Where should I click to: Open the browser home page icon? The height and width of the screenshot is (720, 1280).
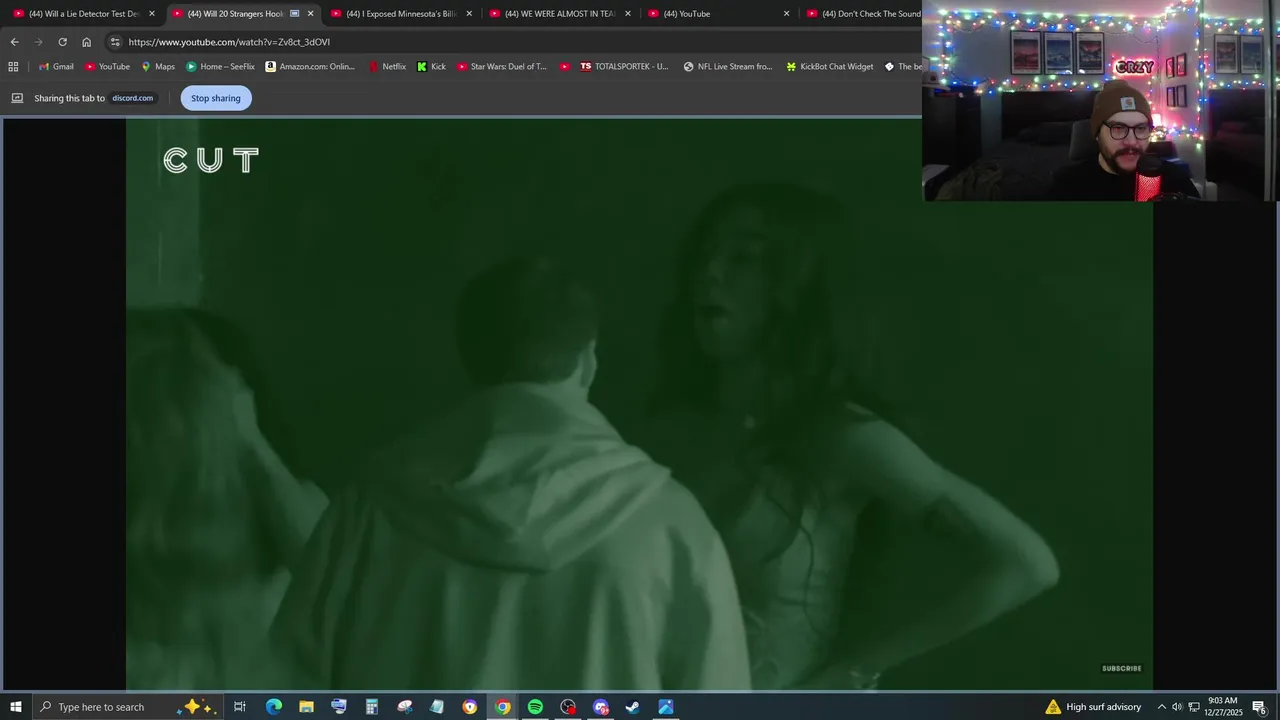click(86, 42)
